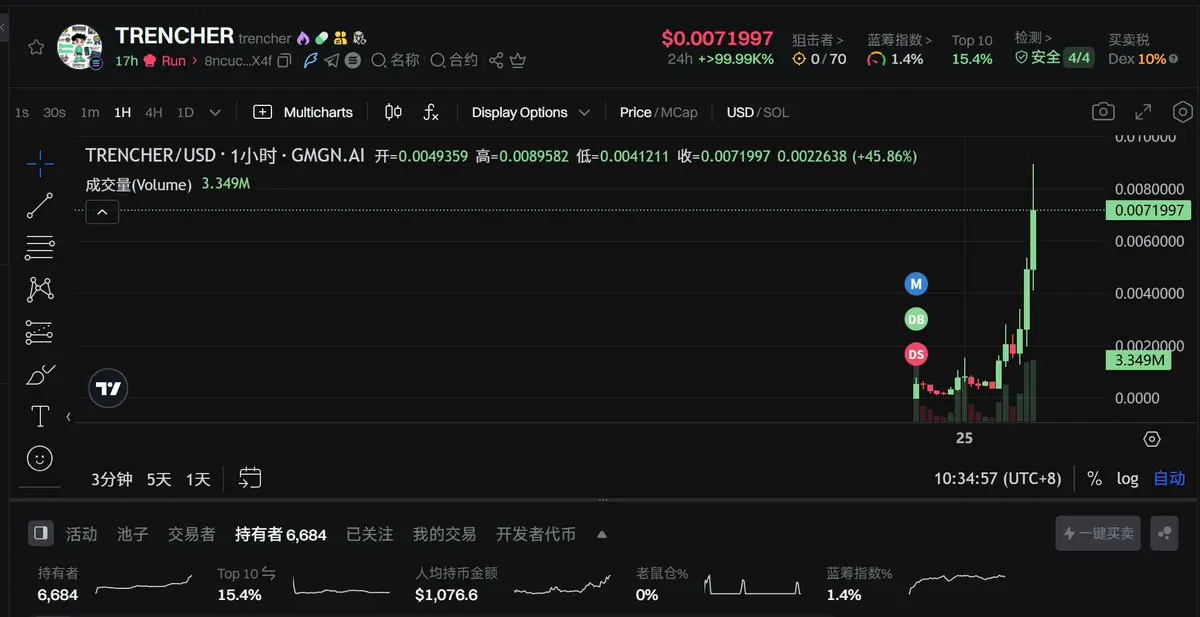This screenshot has height=617, width=1200.
Task: Switch to 持有者 6,684 tab
Action: tap(280, 534)
